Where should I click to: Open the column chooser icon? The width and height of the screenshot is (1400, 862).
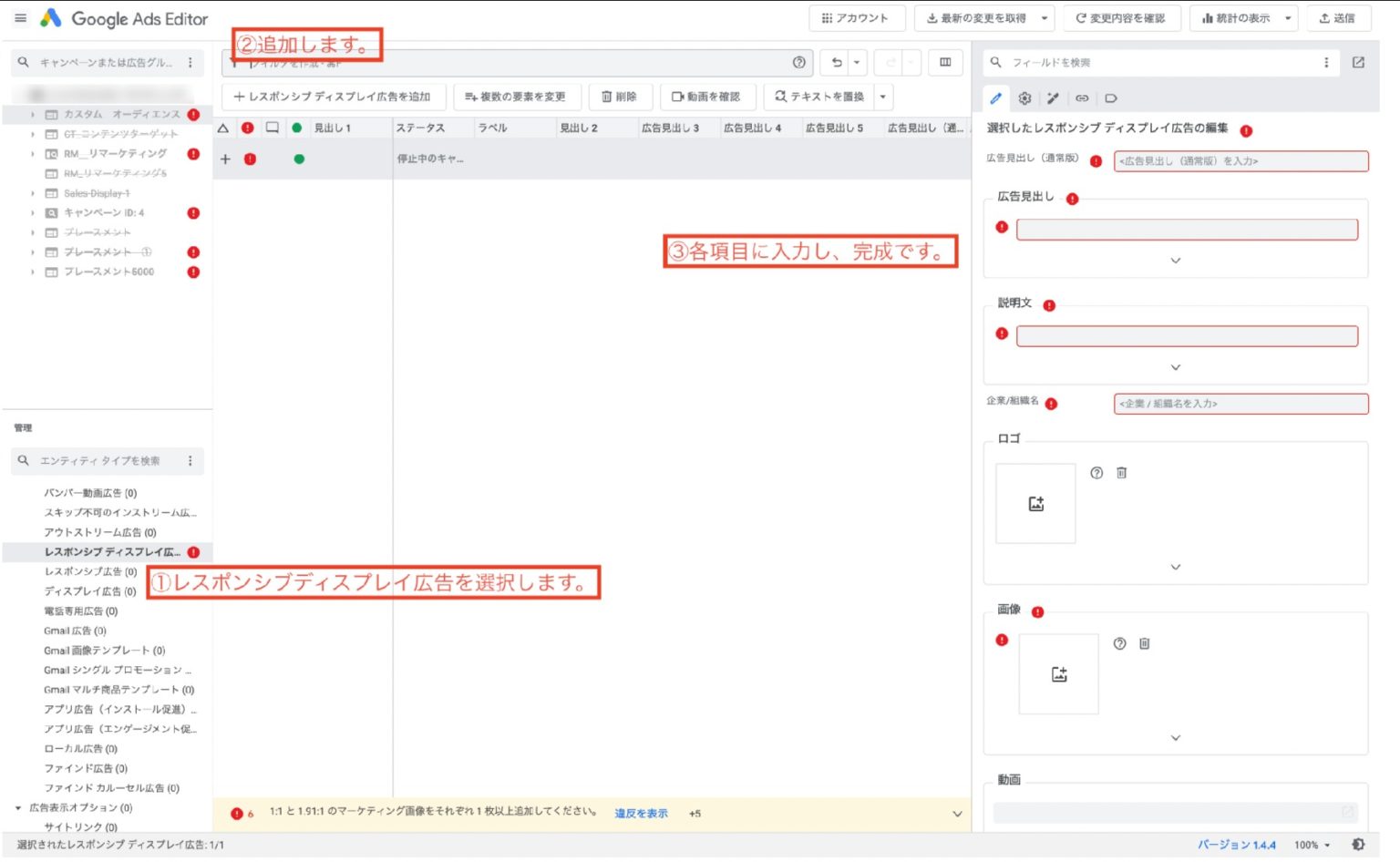[x=945, y=63]
